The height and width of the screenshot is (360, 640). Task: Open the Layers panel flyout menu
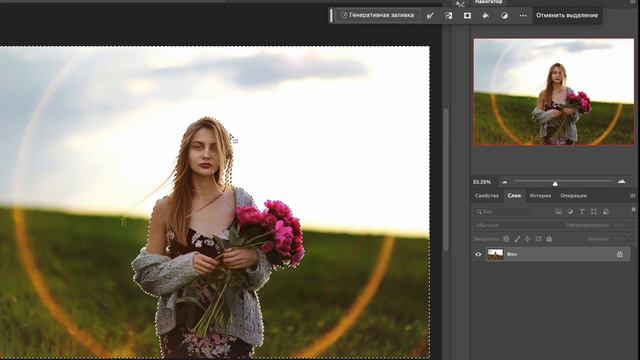coord(633,196)
